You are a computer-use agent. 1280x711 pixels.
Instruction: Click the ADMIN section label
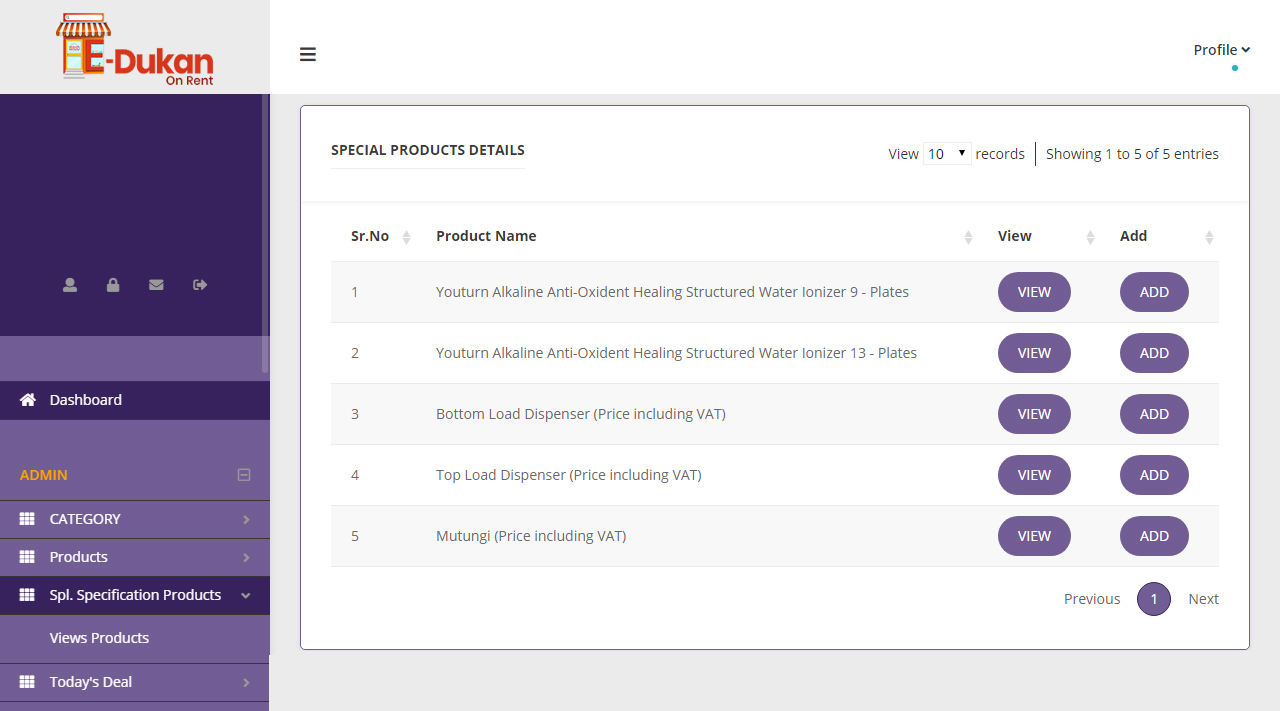44,475
